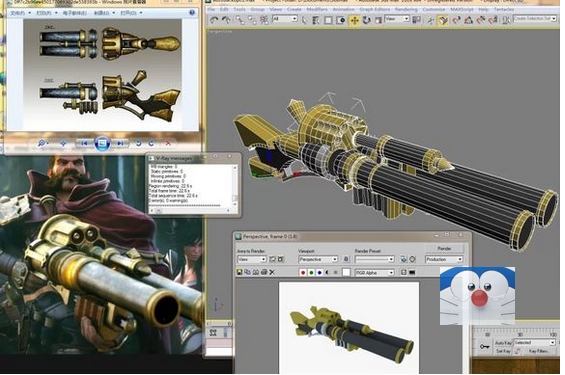
Task: Click the Render button
Action: coord(444,249)
